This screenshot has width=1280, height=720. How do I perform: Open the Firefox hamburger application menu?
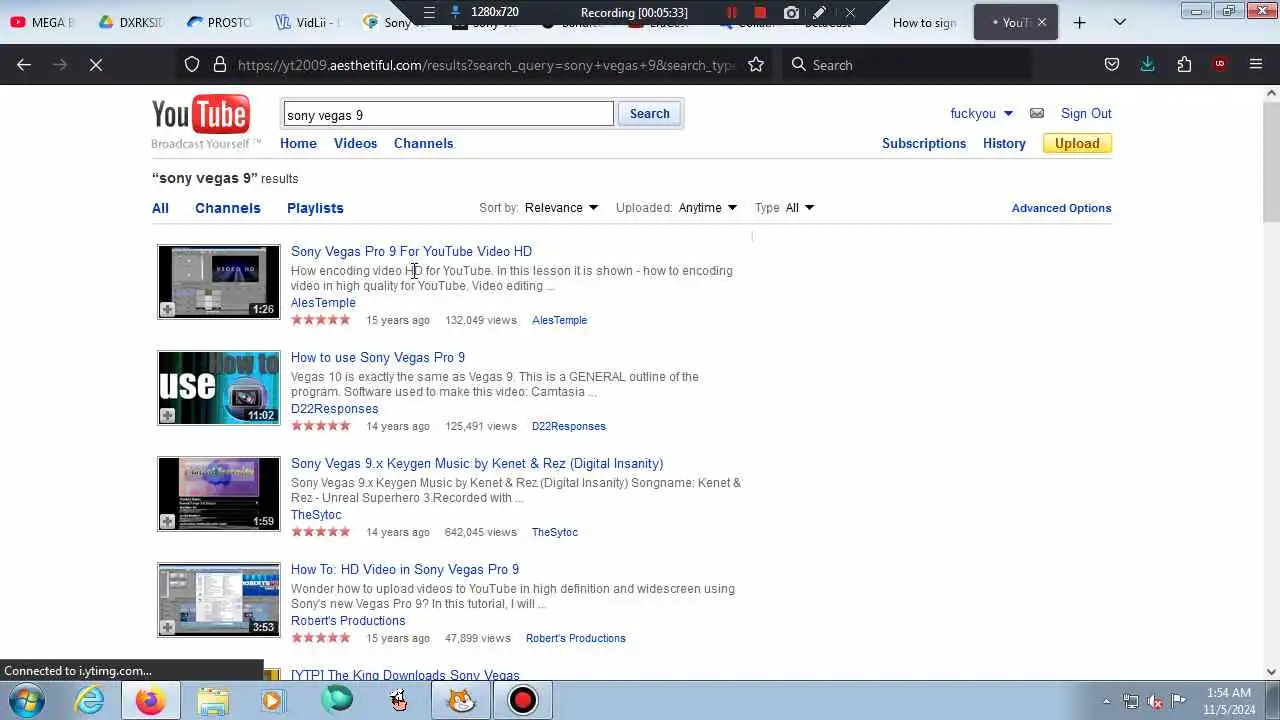[1256, 64]
